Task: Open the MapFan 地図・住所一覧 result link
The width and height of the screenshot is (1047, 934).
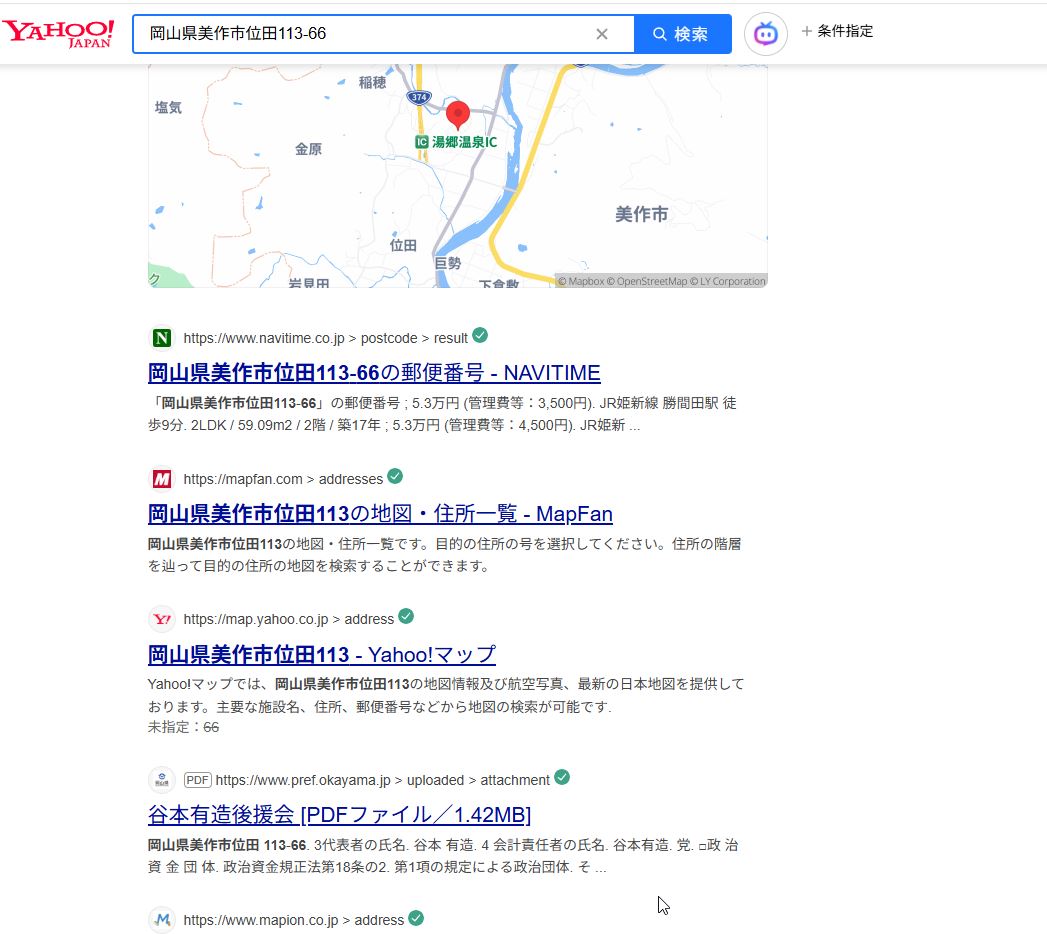Action: (x=380, y=514)
